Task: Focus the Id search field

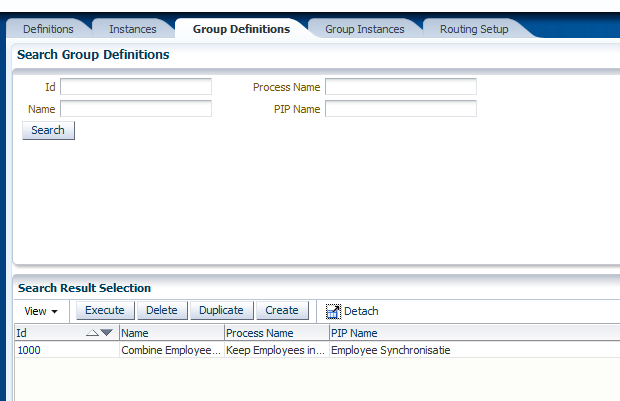Action: click(136, 87)
